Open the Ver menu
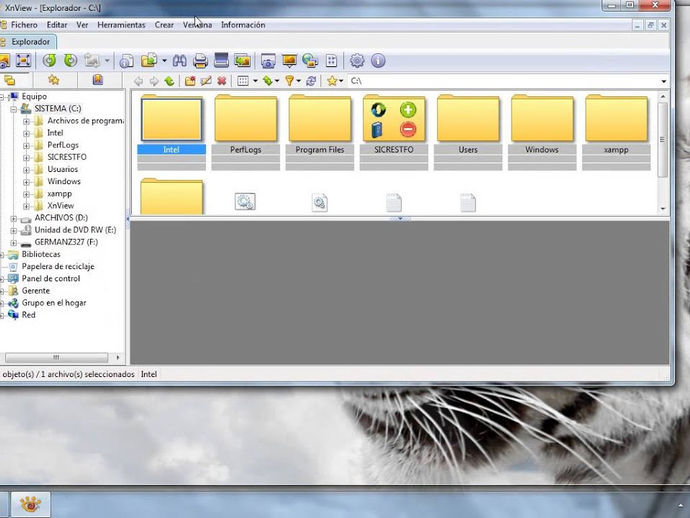 click(x=82, y=25)
